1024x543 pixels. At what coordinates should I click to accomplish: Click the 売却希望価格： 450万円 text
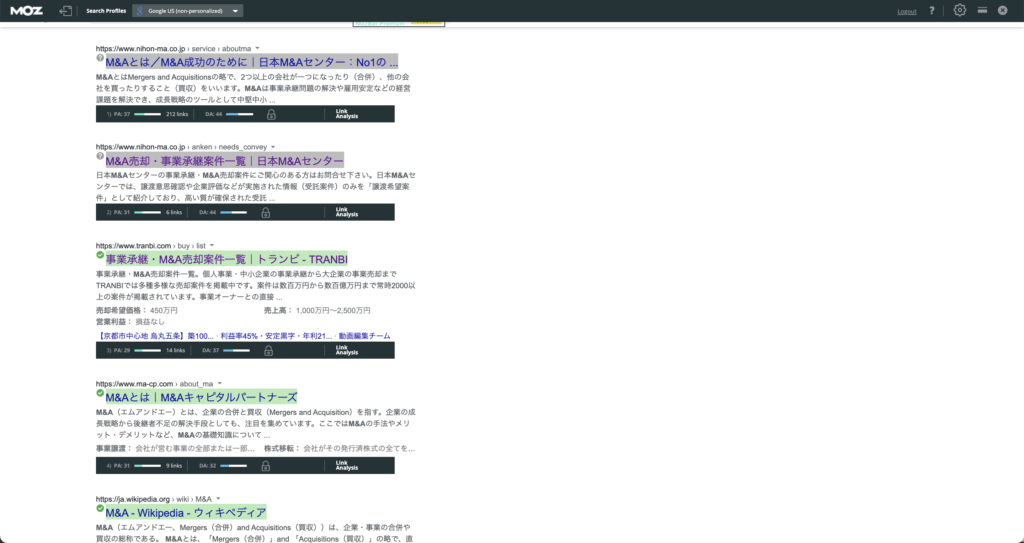coord(136,310)
